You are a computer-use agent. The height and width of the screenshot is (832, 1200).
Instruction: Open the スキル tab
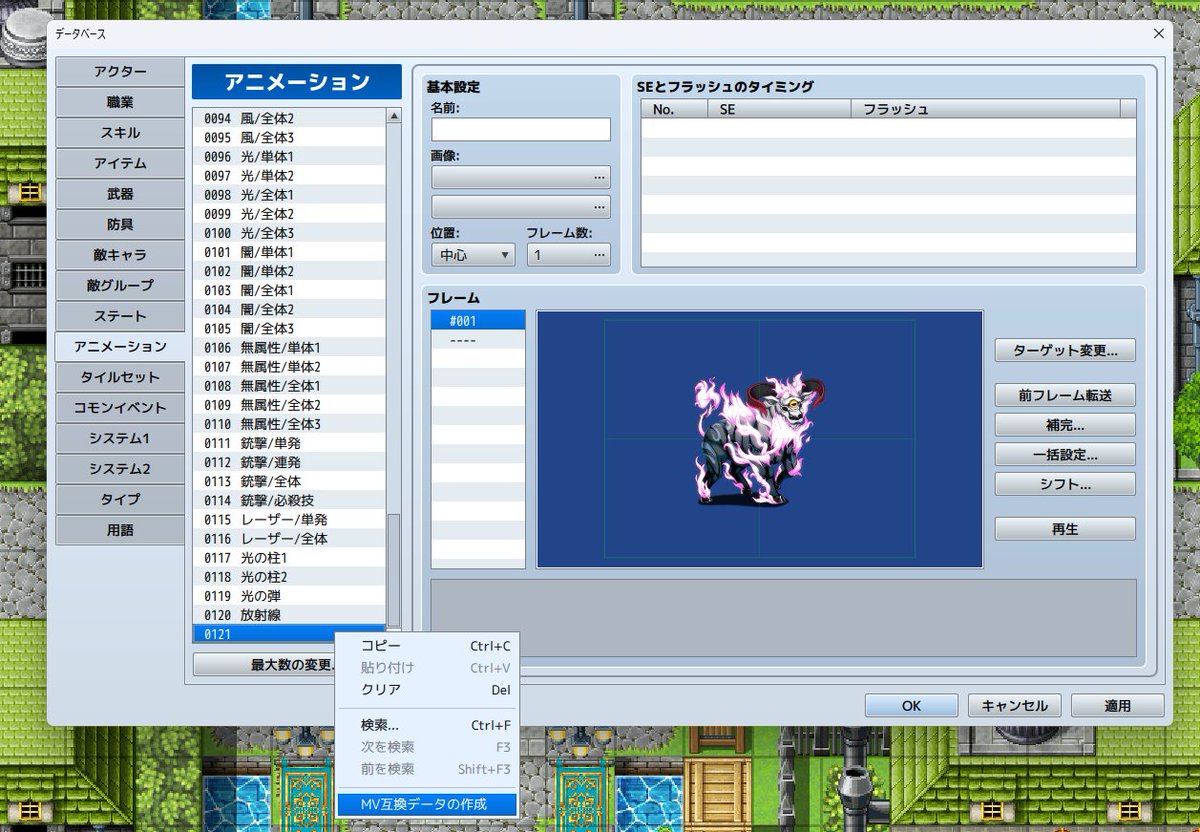pyautogui.click(x=120, y=133)
